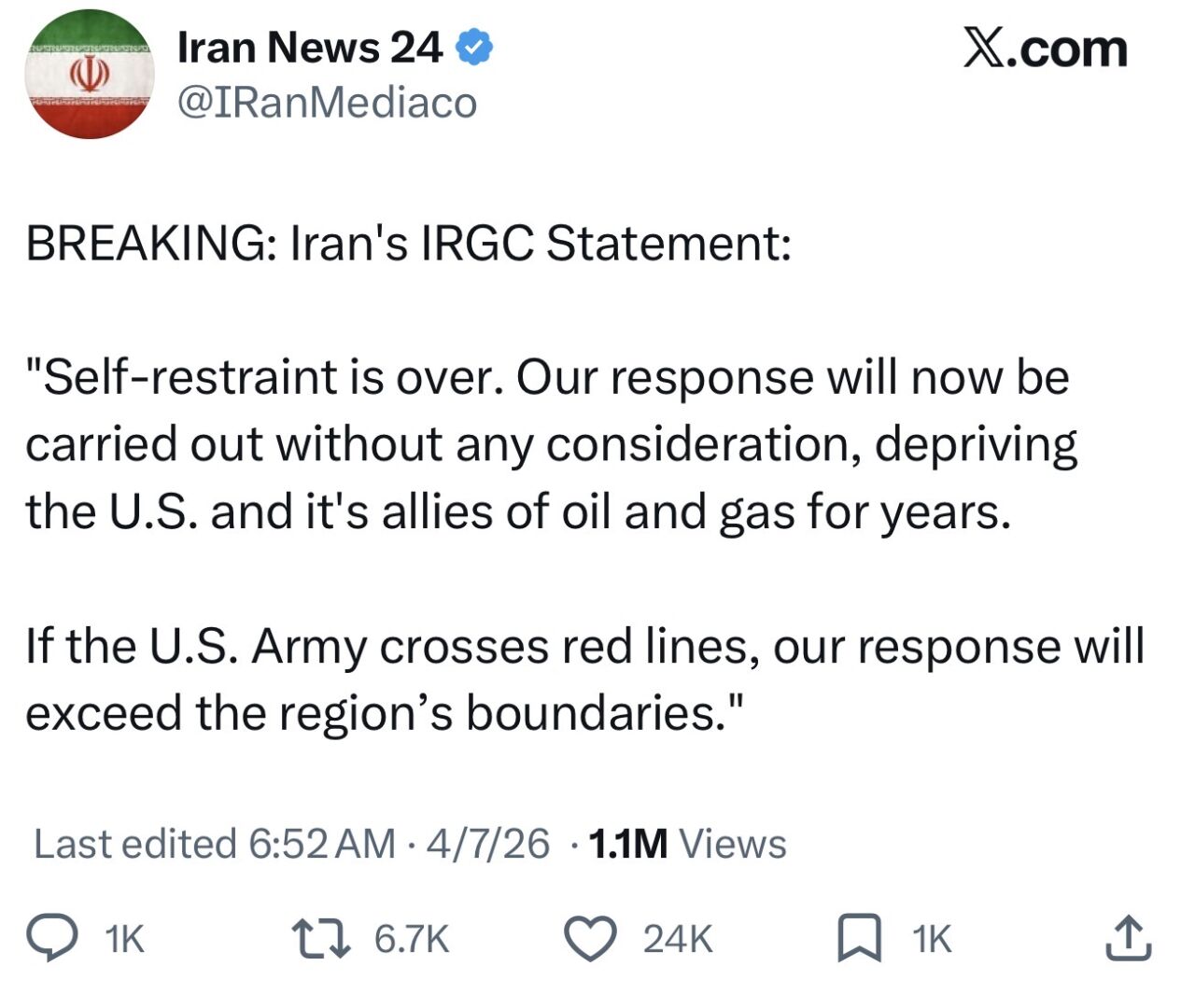
Task: View edit history via "Last edited 6:52 AM"
Action: click(x=215, y=844)
